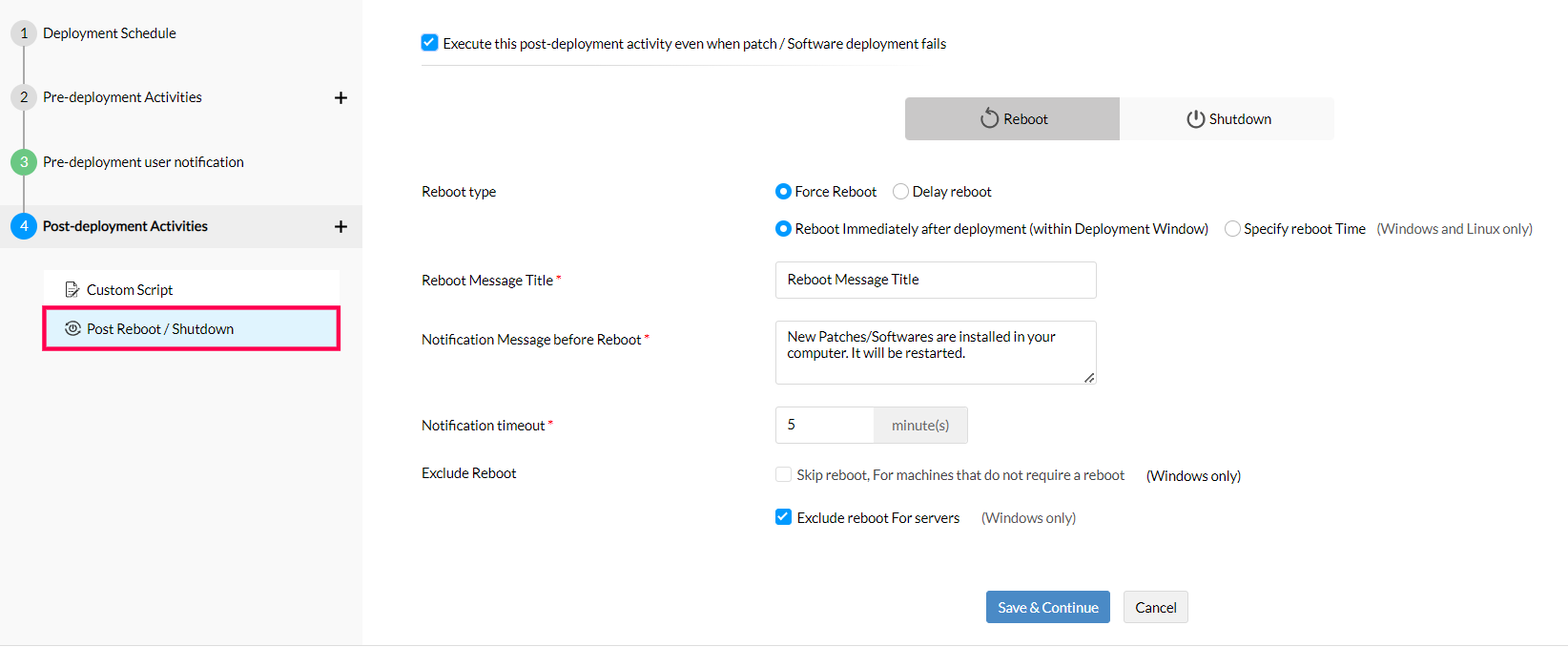
Task: Click the green step 3 circle
Action: point(24,162)
